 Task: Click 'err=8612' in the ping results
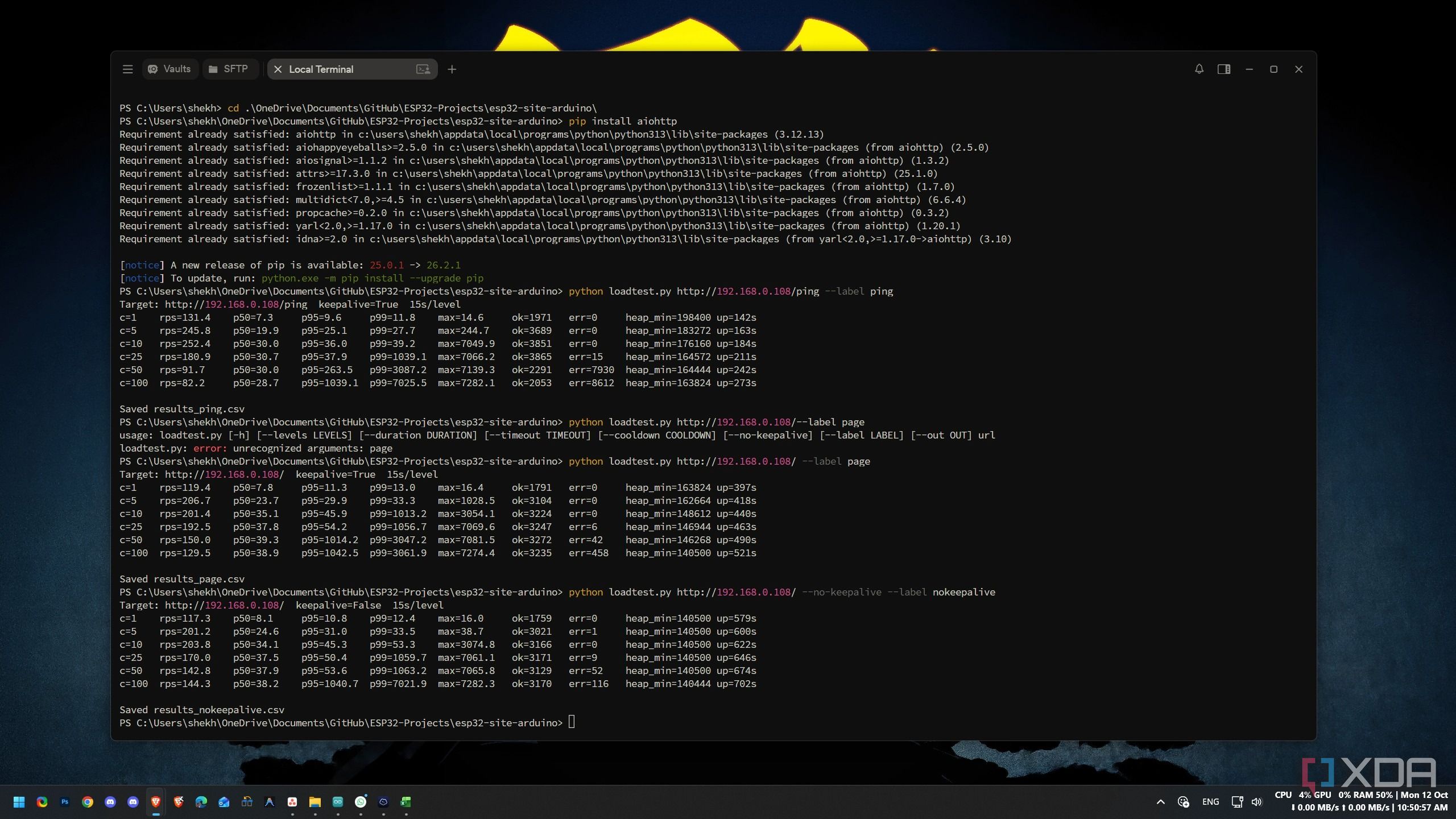(591, 383)
